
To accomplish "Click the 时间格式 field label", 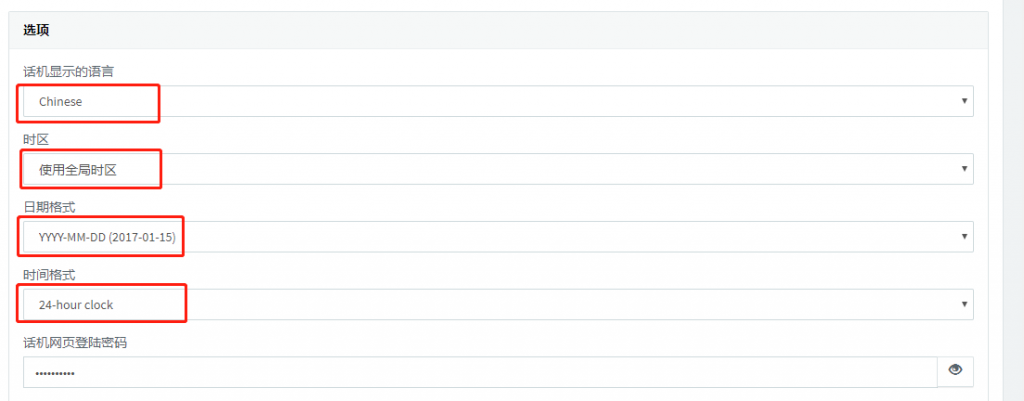I will point(50,275).
